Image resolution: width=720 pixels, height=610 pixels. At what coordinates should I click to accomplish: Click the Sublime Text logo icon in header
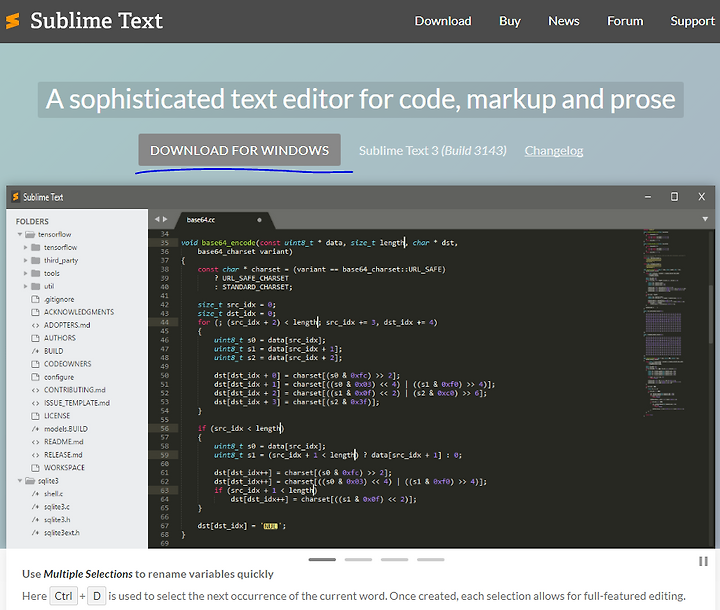(x=13, y=21)
